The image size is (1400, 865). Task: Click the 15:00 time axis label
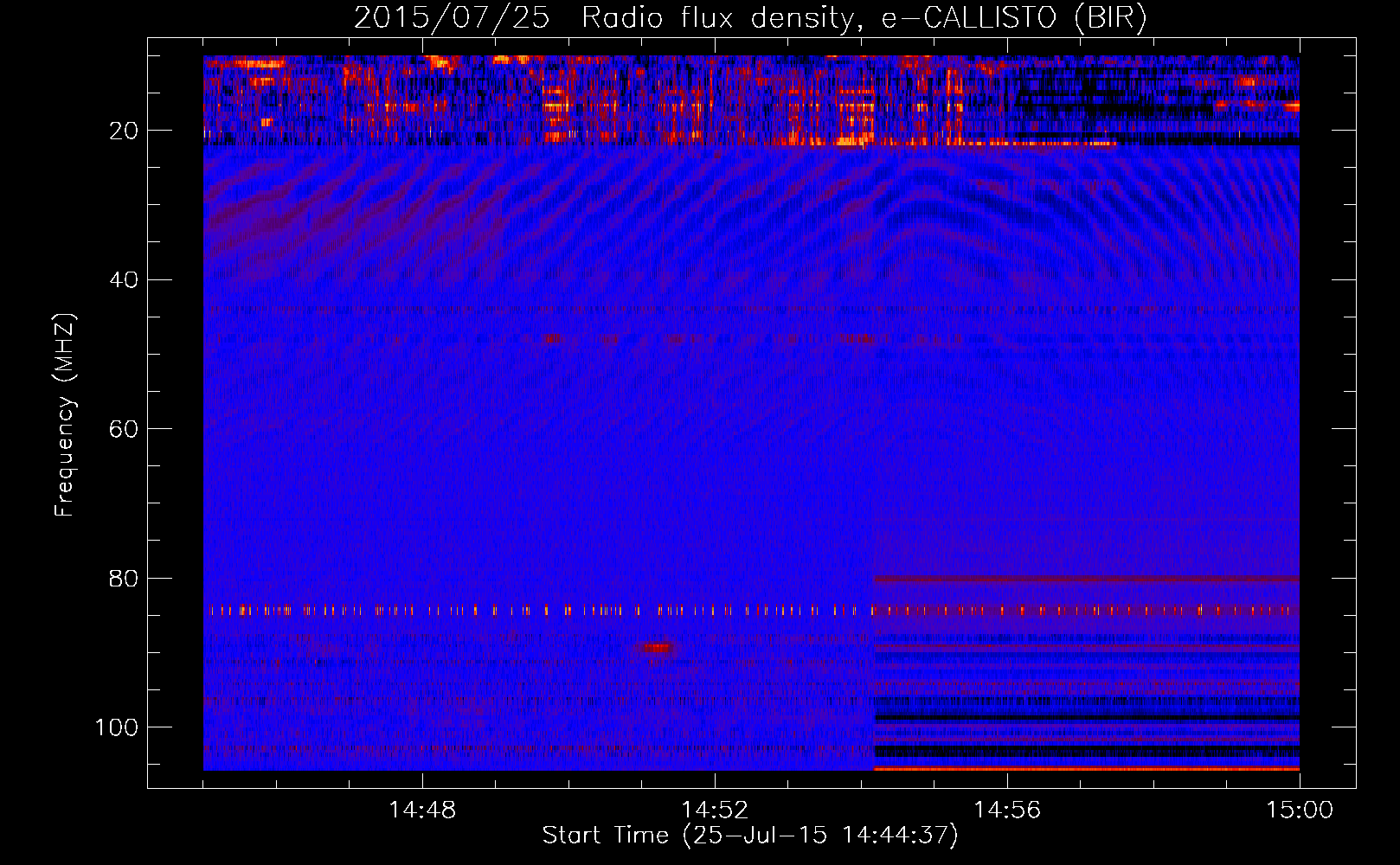tap(1300, 811)
